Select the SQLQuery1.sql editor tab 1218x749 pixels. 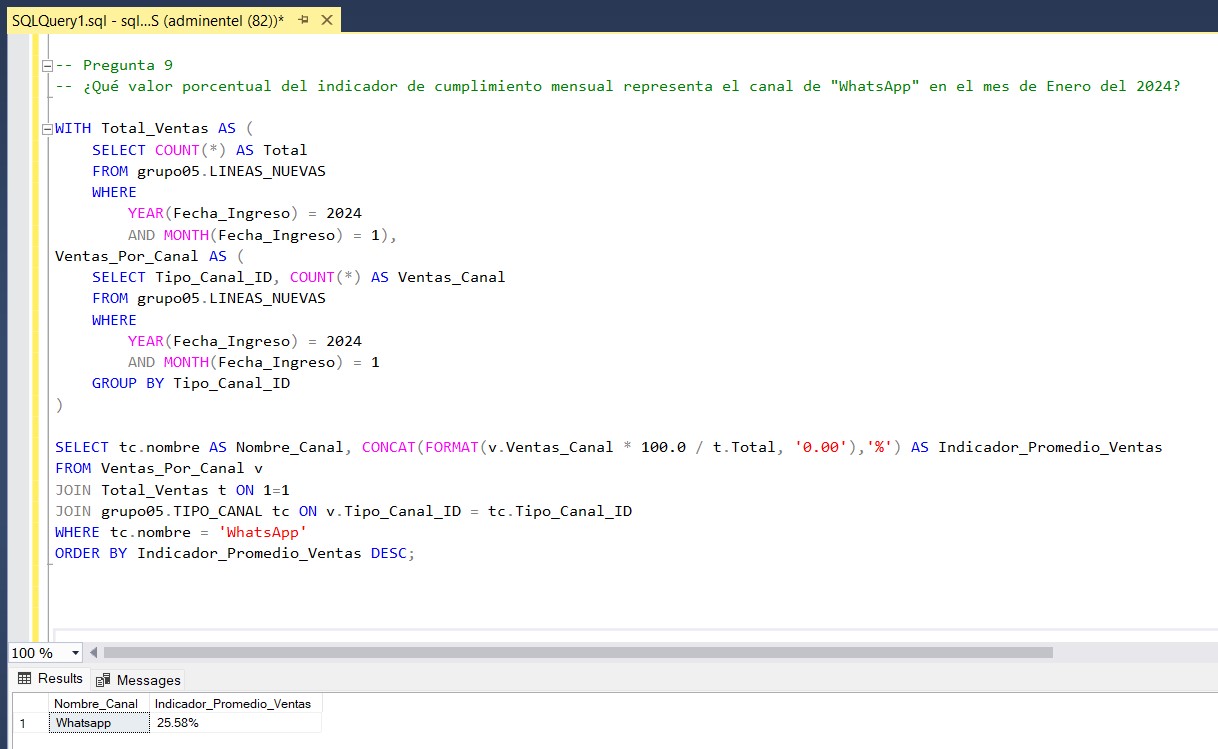pos(148,20)
